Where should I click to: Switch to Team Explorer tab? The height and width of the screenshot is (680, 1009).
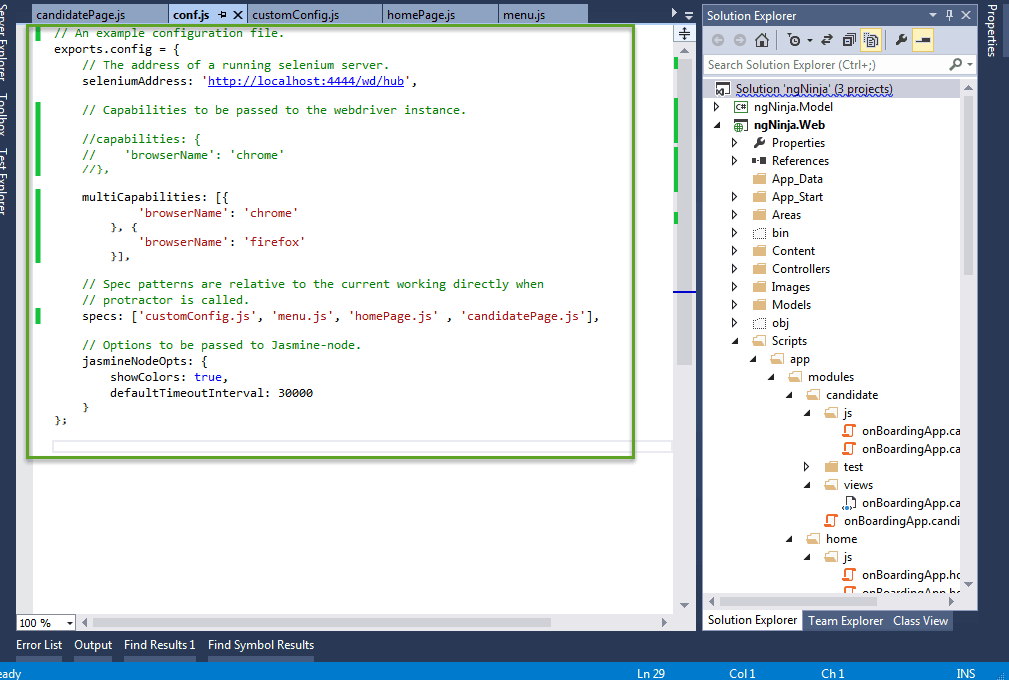point(846,621)
